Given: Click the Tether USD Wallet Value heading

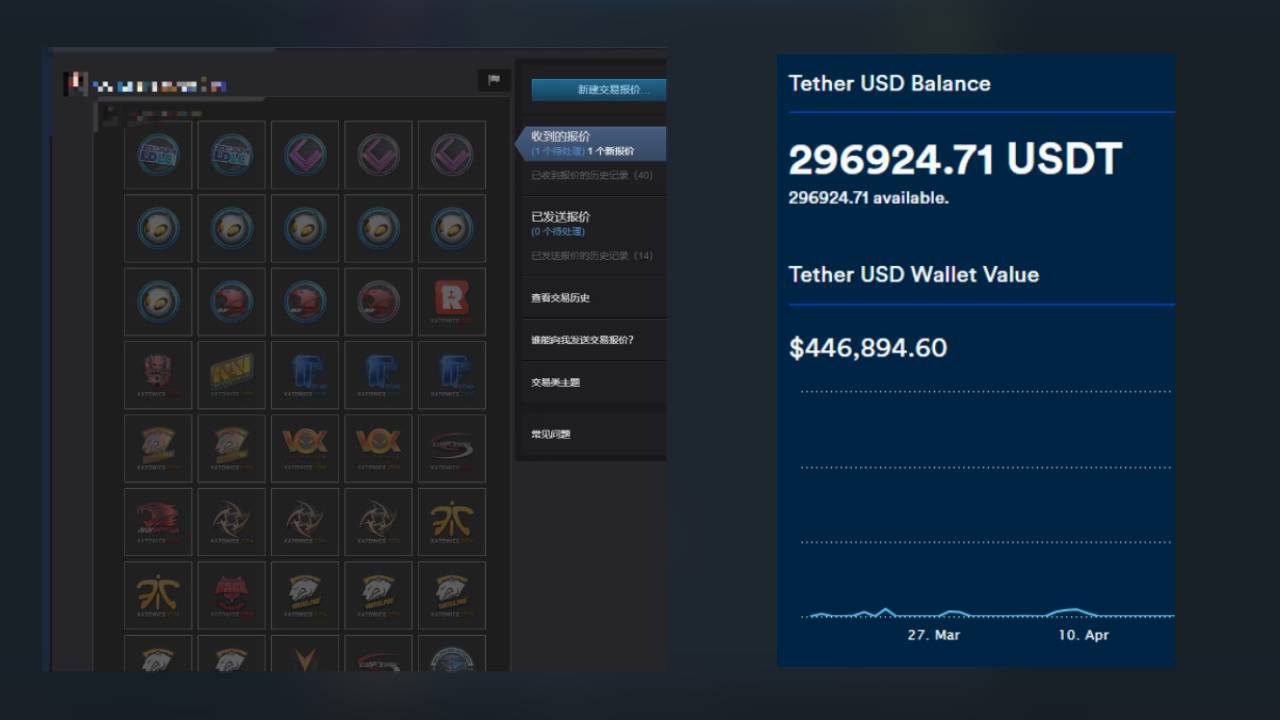Looking at the screenshot, I should [913, 274].
